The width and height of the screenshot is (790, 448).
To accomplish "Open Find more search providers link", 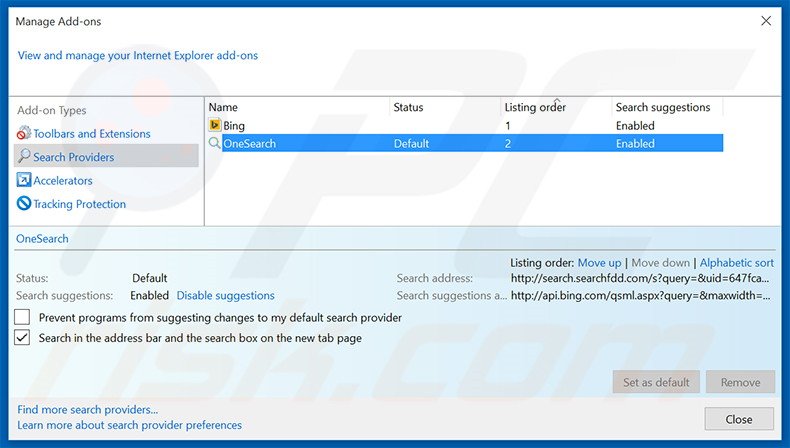I will (x=88, y=409).
